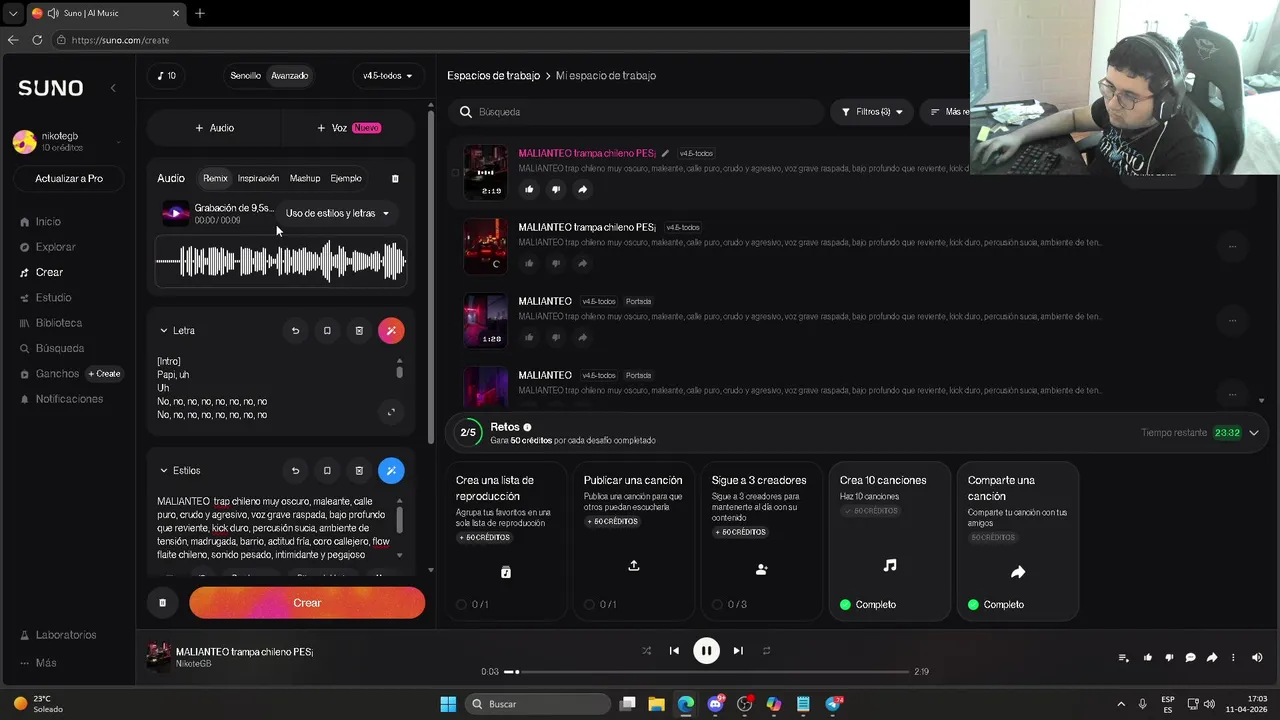Open the Sigue a 3 creadores challenge card
The width and height of the screenshot is (1280, 720).
click(x=761, y=541)
